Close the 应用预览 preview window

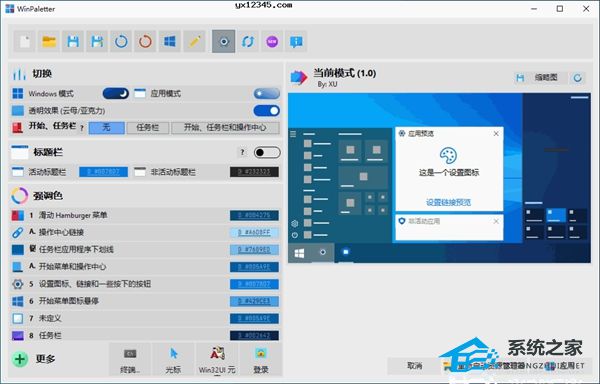click(x=496, y=133)
